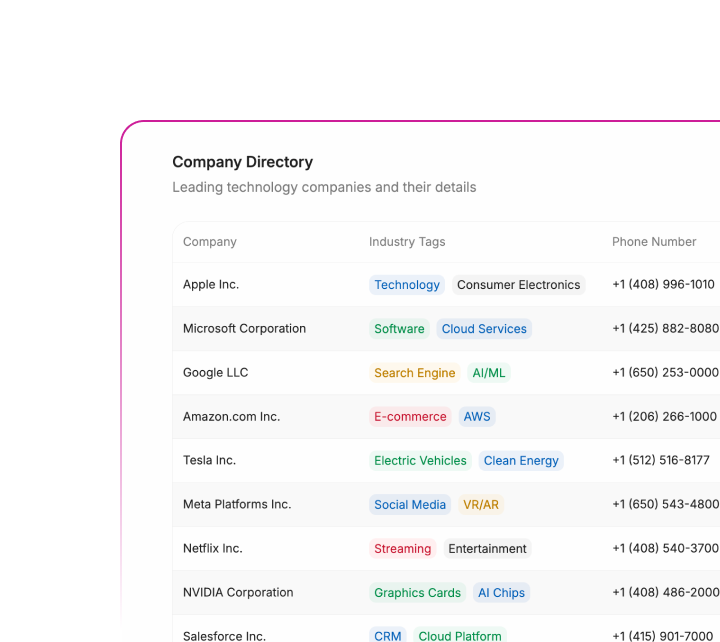Select the Clean Energy tag

(521, 461)
